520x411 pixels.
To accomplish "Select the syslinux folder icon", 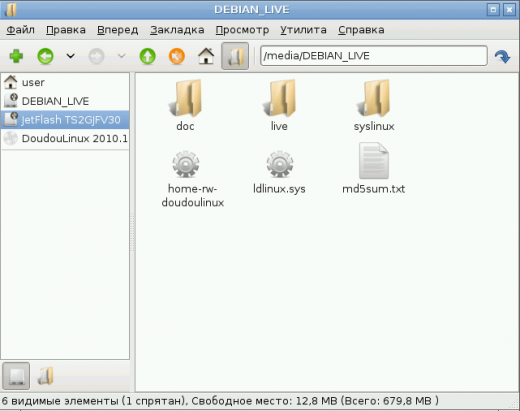I will click(374, 98).
